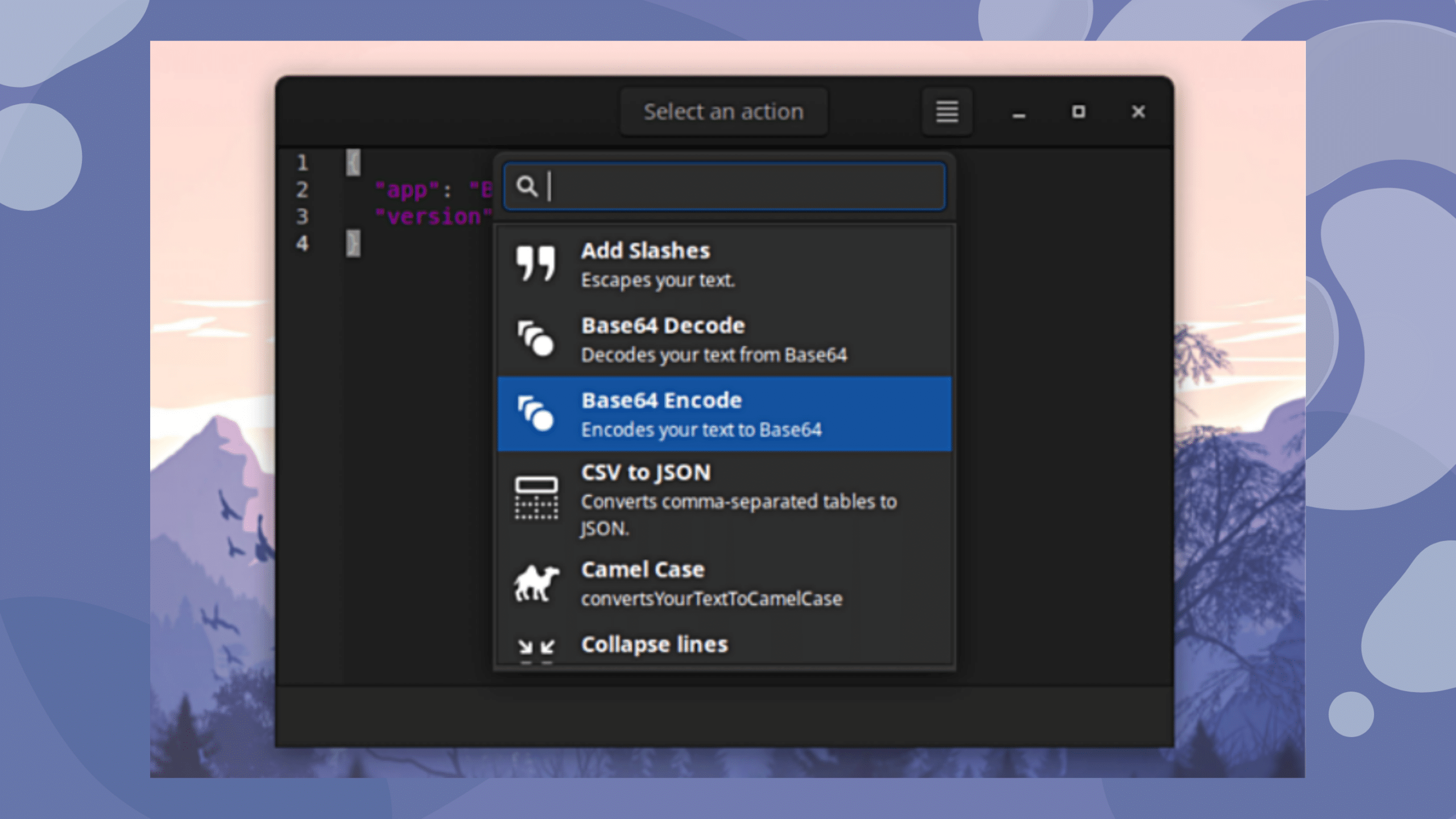Image resolution: width=1456 pixels, height=819 pixels.
Task: Click the Base64 Decode icon
Action: (535, 339)
